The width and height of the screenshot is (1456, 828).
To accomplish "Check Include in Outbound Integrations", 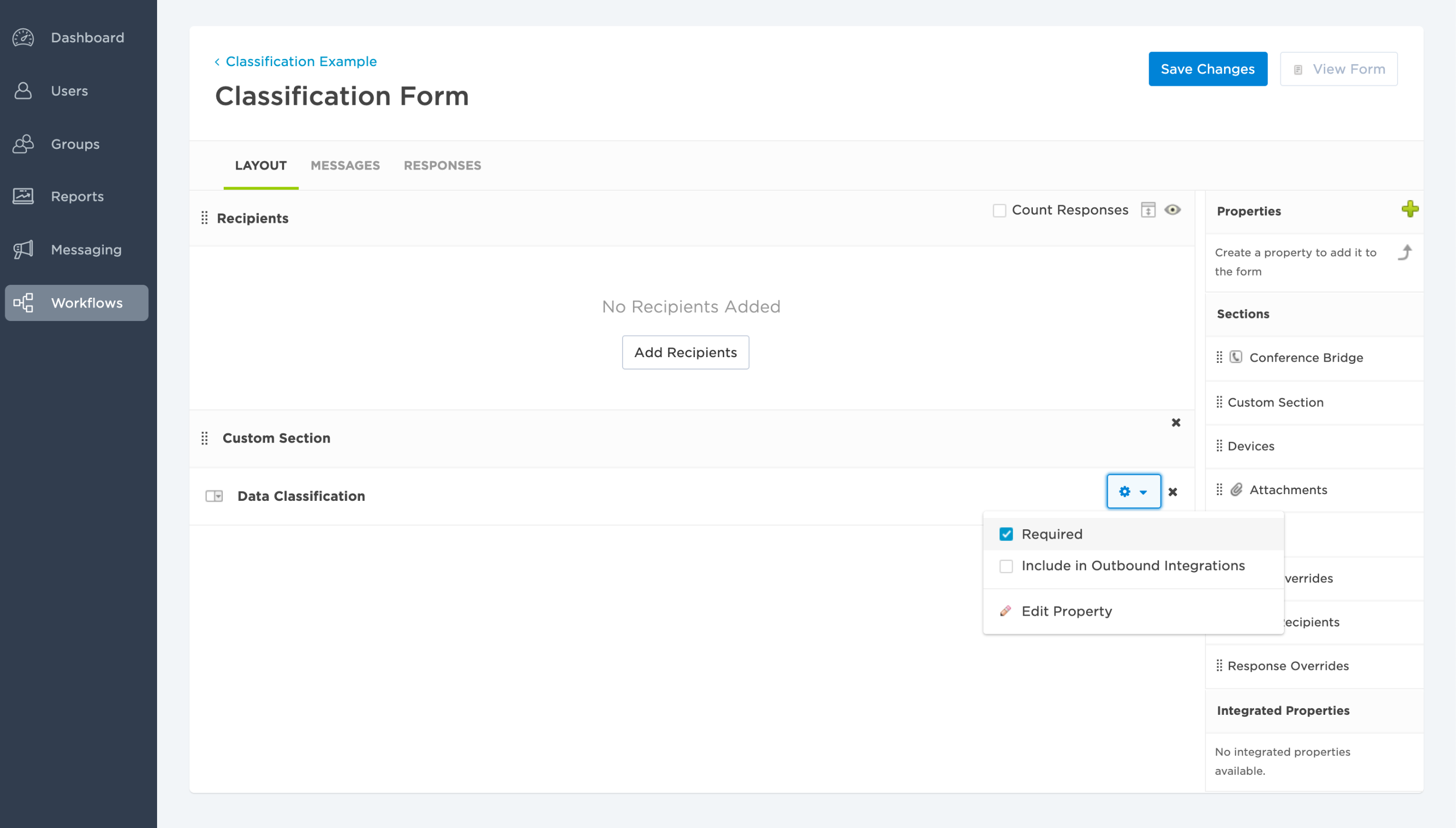I will click(1006, 566).
